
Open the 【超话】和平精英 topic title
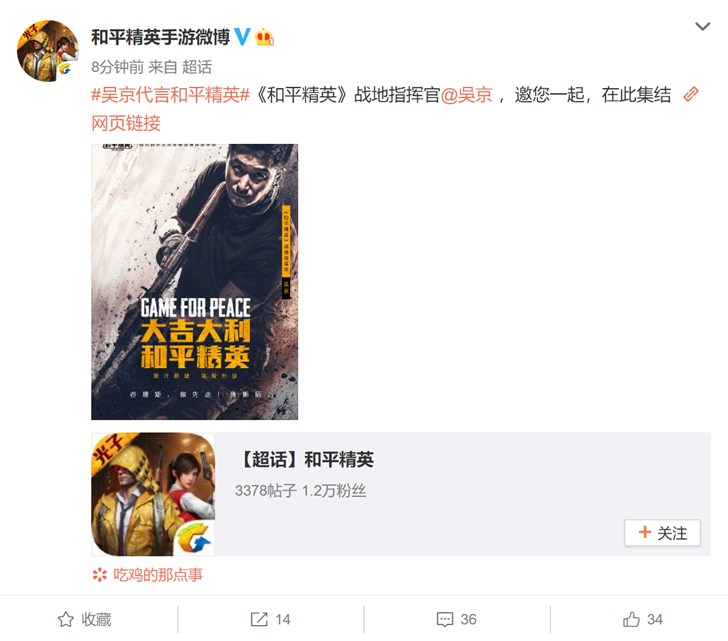click(x=306, y=460)
